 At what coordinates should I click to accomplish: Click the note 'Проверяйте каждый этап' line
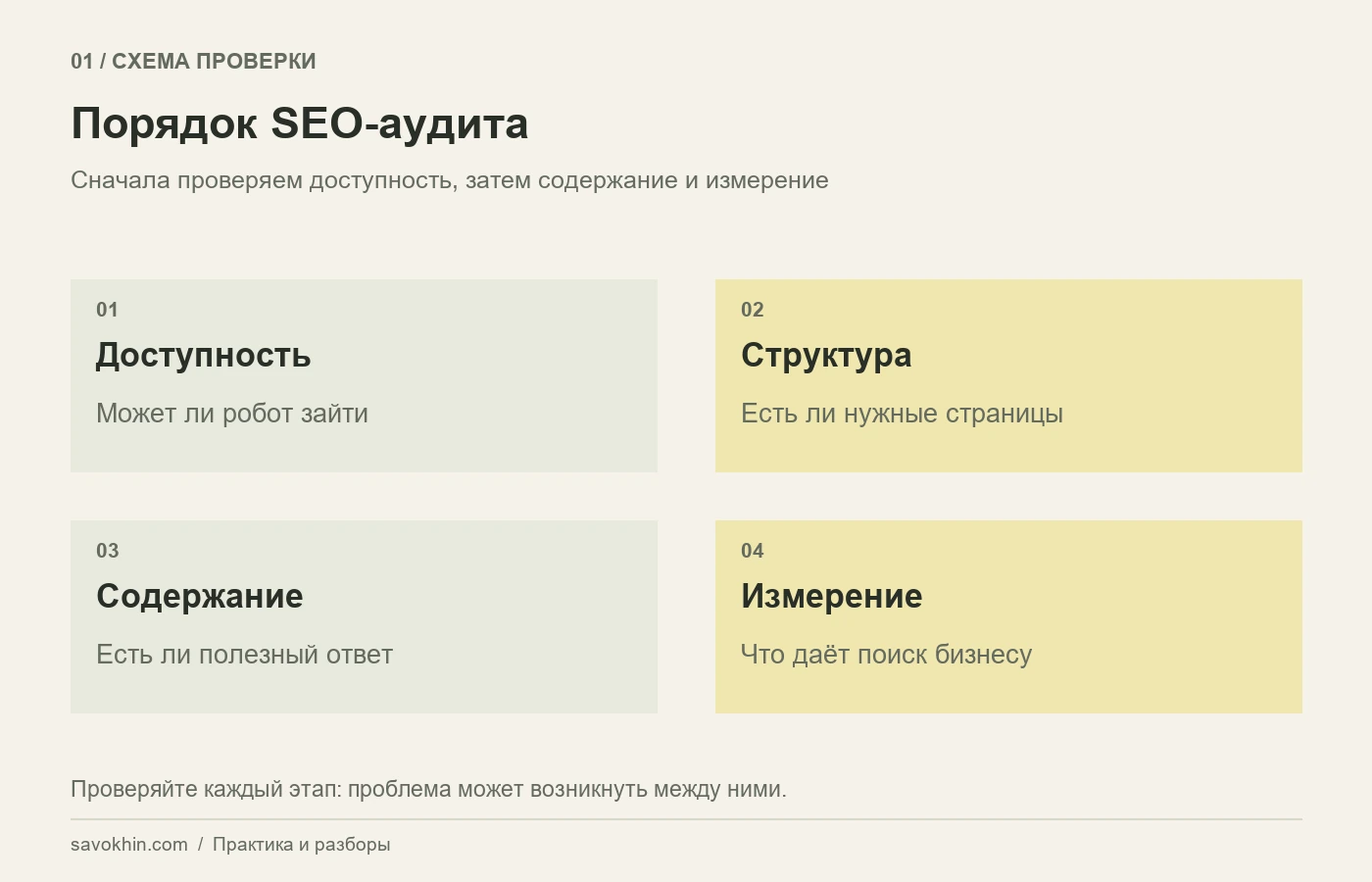pos(428,789)
